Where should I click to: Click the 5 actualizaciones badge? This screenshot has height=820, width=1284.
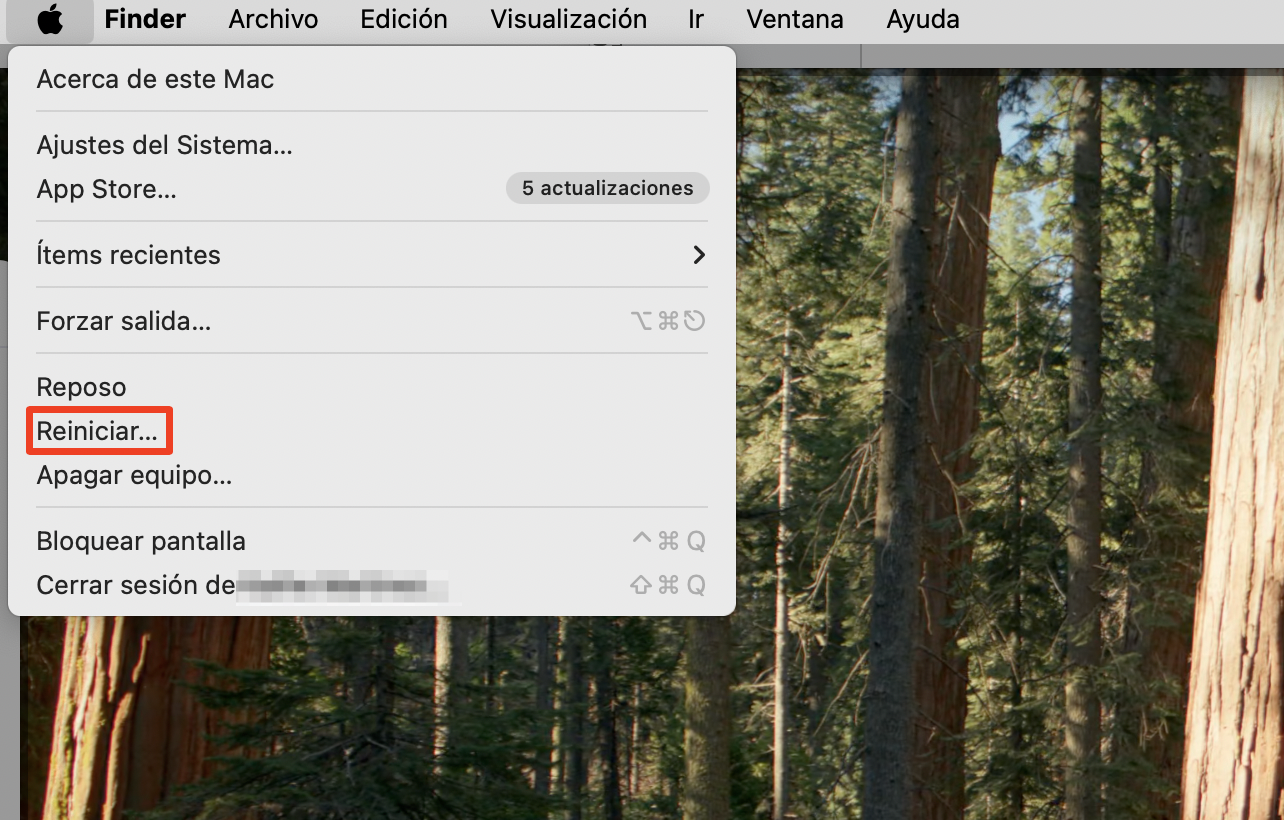tap(607, 188)
